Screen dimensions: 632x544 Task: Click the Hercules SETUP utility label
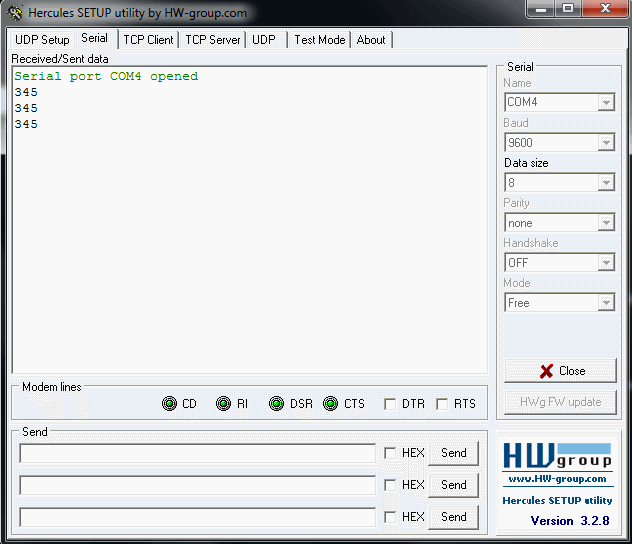[557, 500]
